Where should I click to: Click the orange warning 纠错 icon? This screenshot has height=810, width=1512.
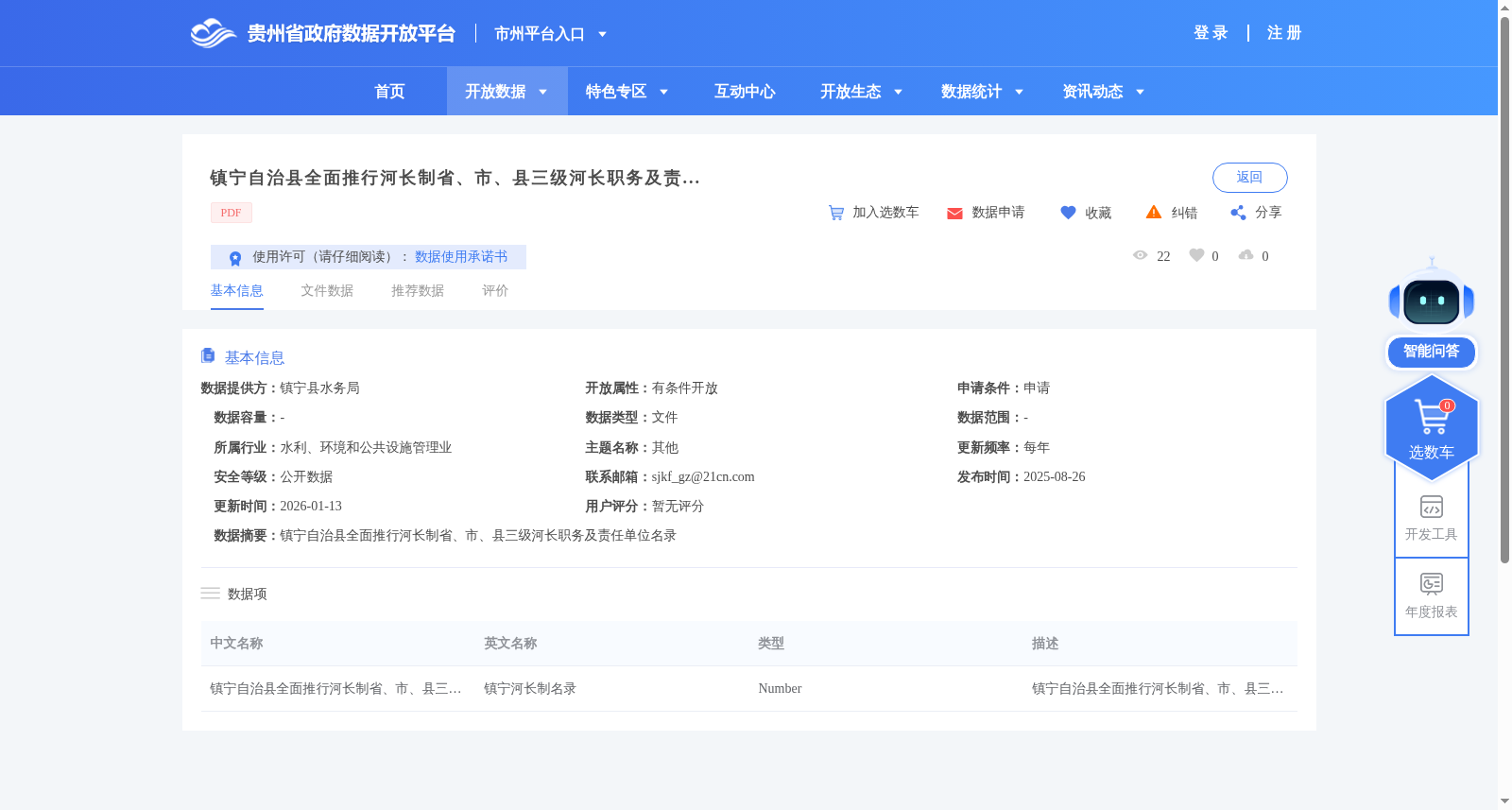[x=1154, y=213]
